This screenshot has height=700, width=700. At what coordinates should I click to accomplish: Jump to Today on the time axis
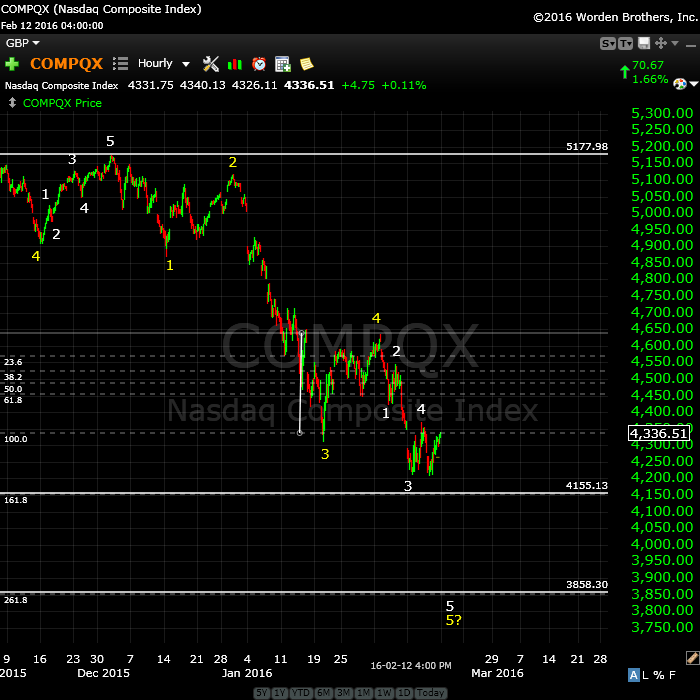pyautogui.click(x=430, y=692)
